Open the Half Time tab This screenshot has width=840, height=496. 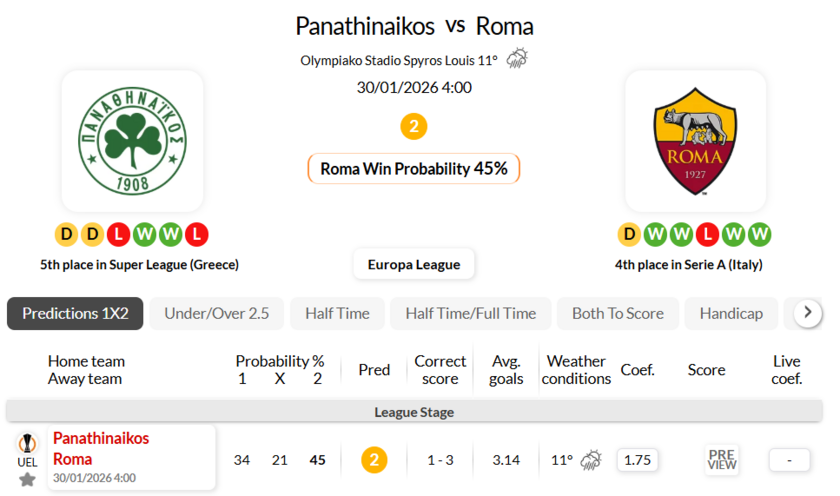coord(337,313)
